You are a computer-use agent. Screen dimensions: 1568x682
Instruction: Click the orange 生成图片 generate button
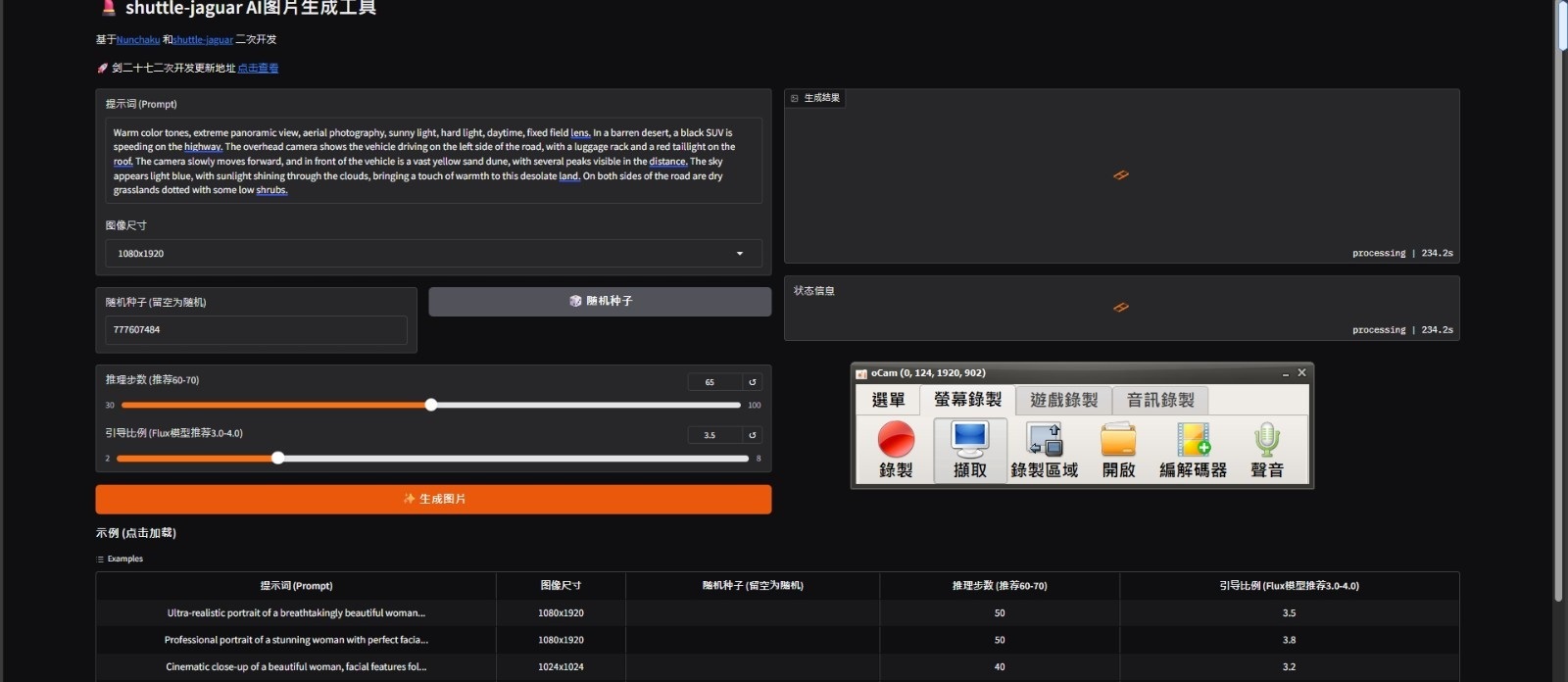(433, 500)
